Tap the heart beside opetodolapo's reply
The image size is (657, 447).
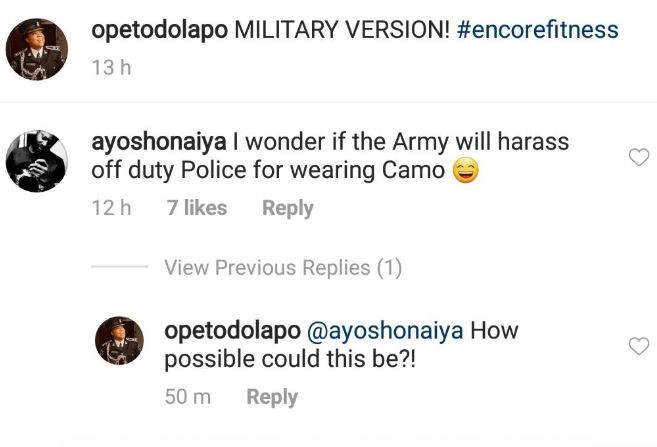[636, 346]
